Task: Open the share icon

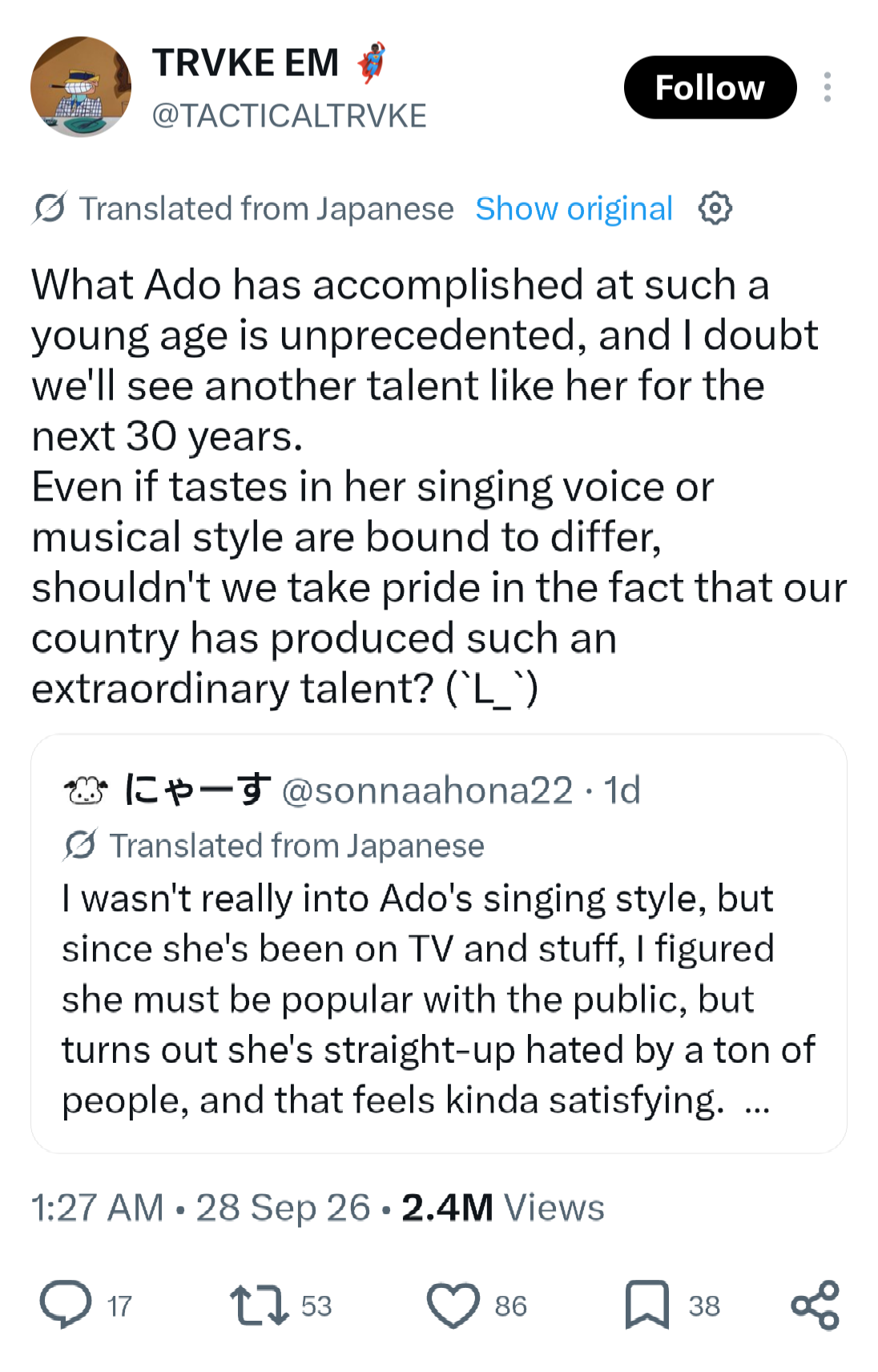Action: click(815, 1305)
